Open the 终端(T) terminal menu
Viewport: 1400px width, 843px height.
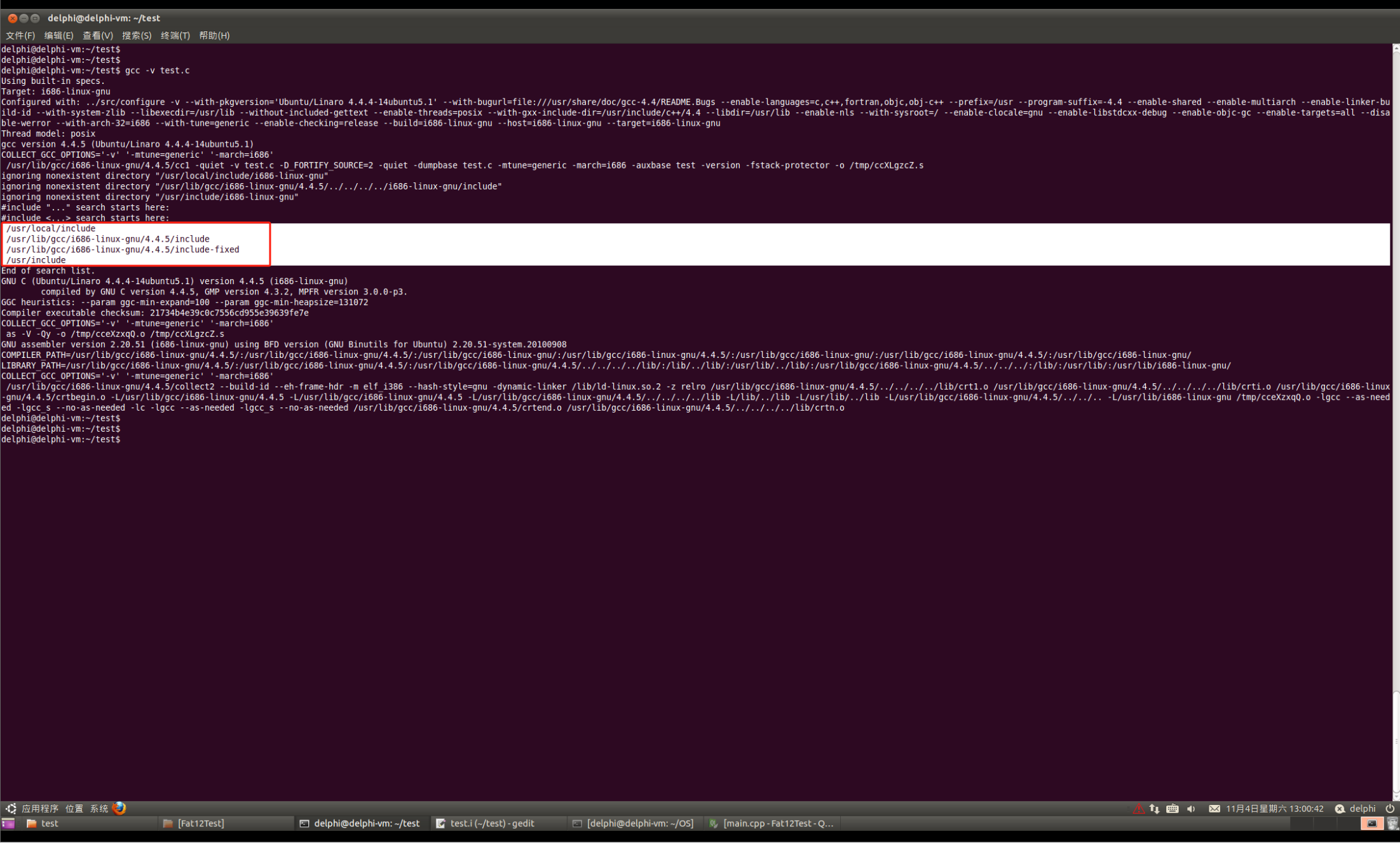tap(175, 36)
